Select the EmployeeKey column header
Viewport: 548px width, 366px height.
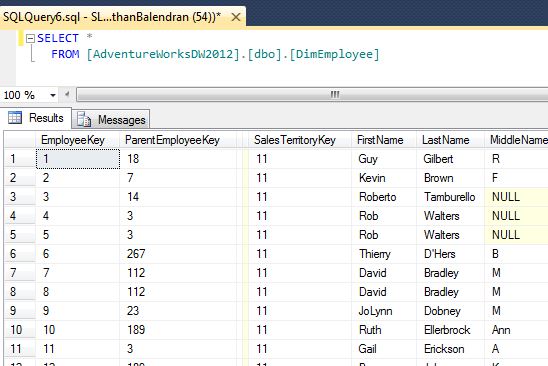[78, 140]
